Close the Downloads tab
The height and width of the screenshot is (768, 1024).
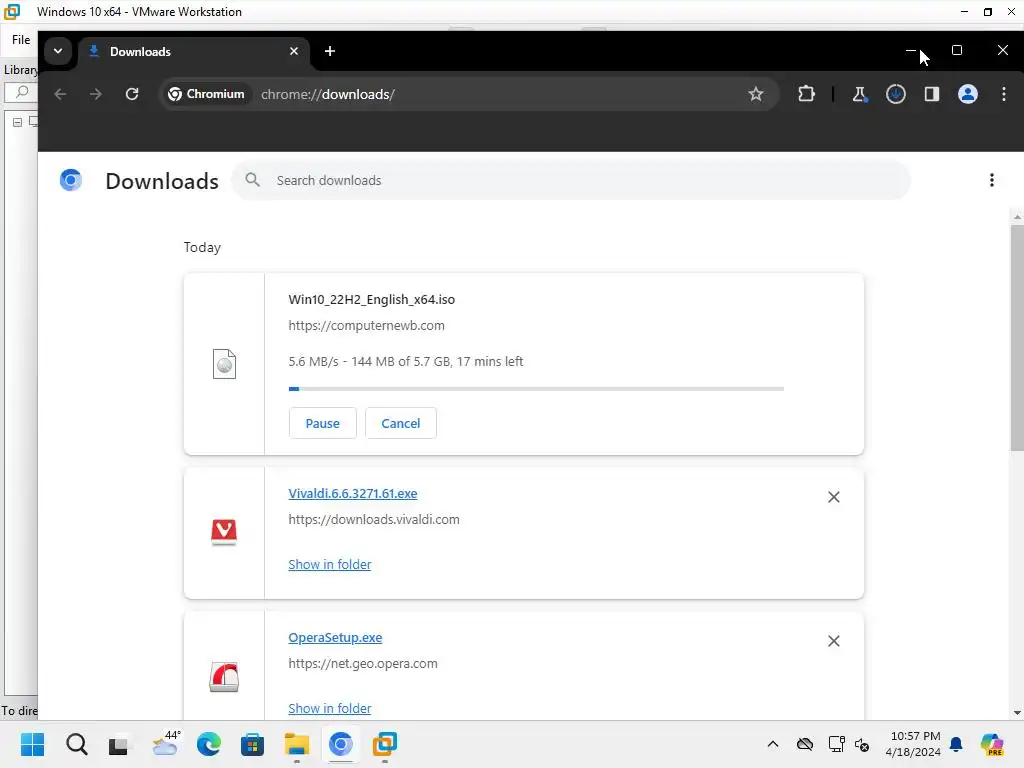point(294,51)
